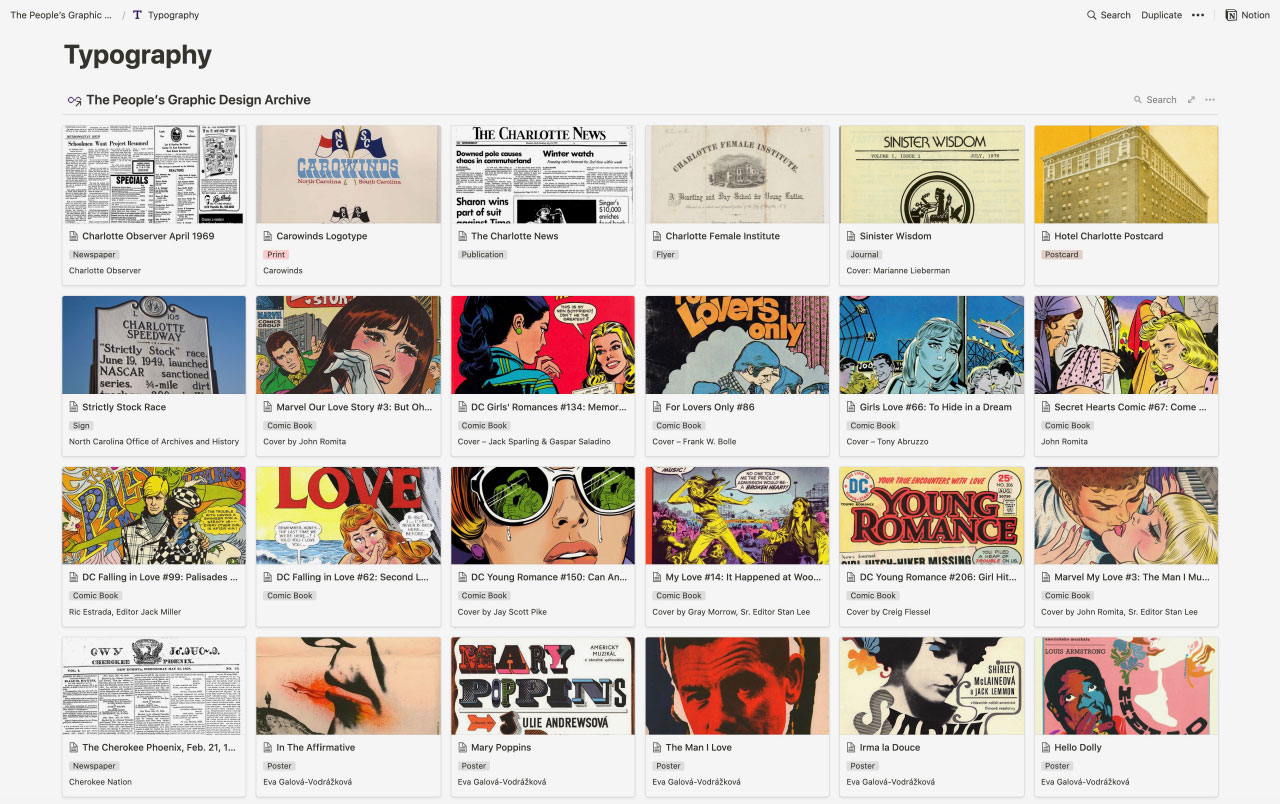Click the Typography breadcrumb item

pos(173,15)
